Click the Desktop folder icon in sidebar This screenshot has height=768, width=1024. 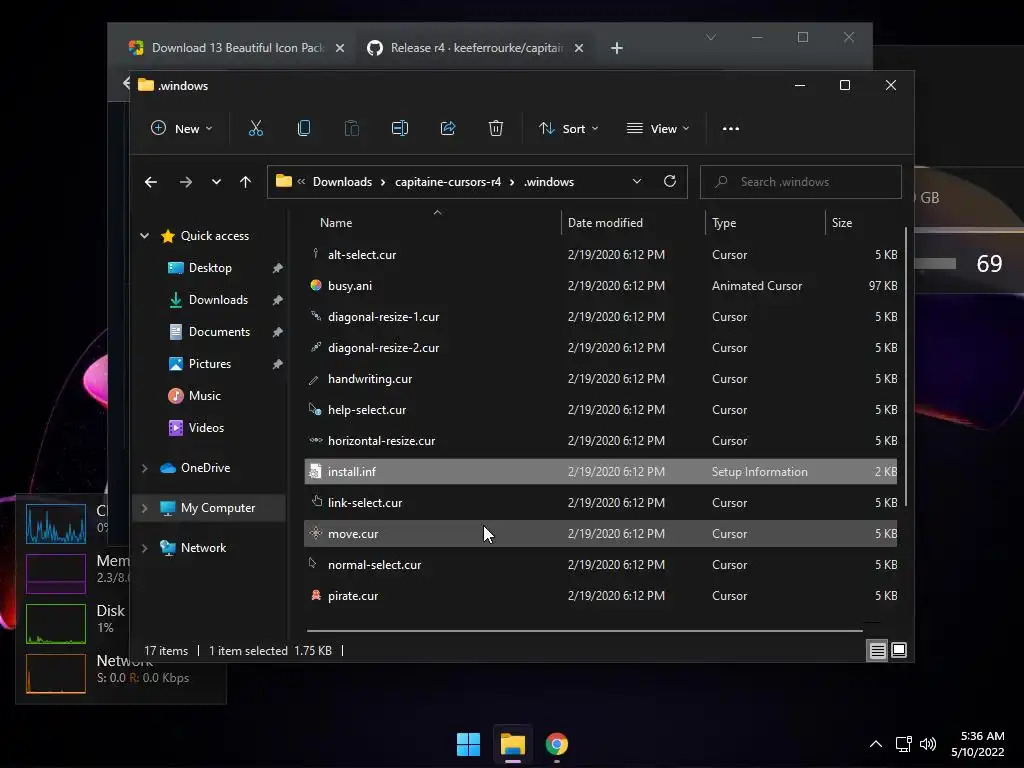[176, 268]
